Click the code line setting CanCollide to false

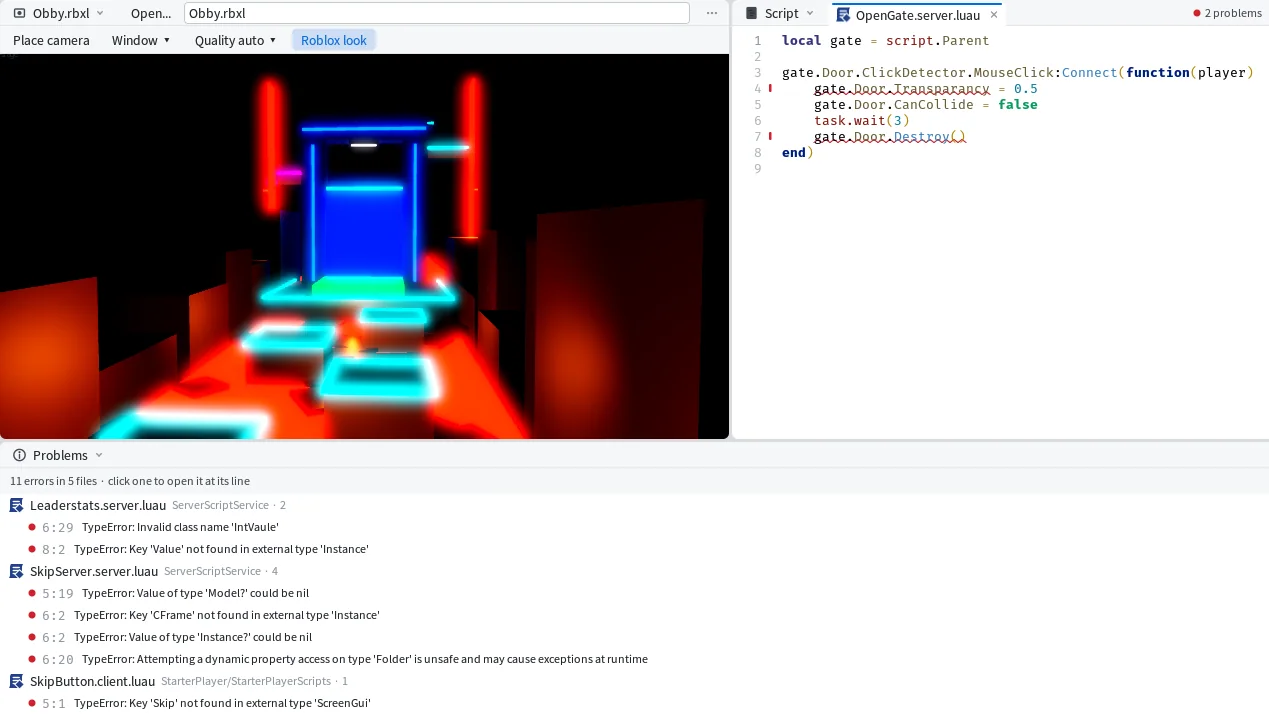pyautogui.click(x=925, y=104)
